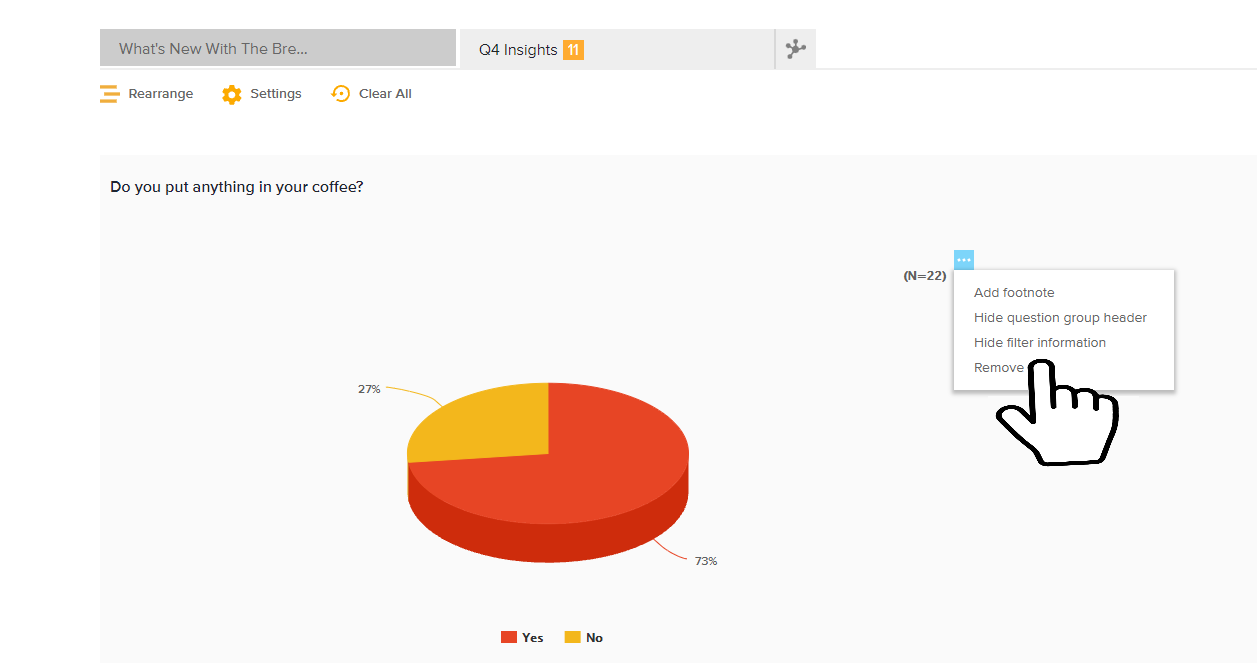This screenshot has height=663, width=1257.
Task: Toggle the red Yes legend swatch
Action: pos(509,638)
